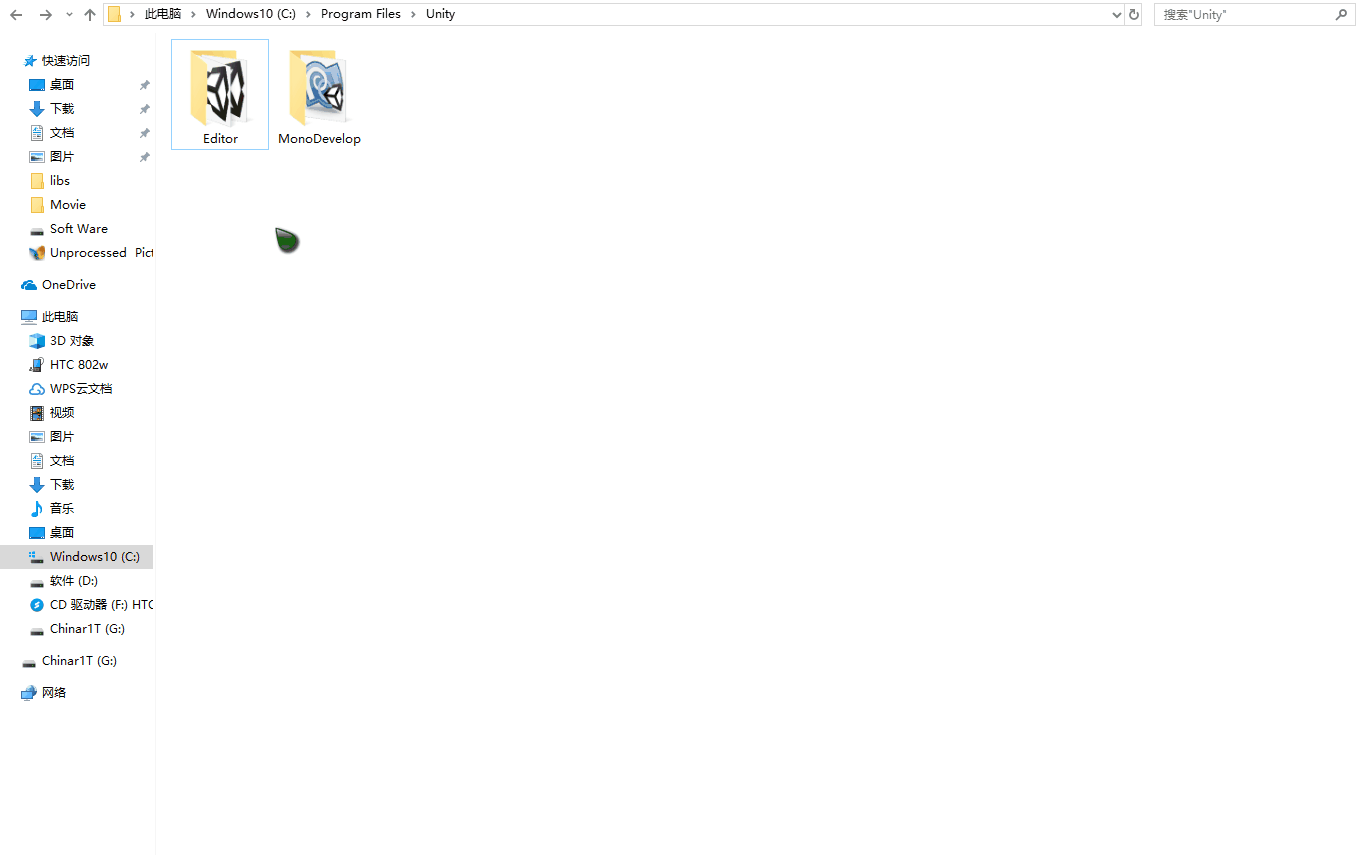The height and width of the screenshot is (855, 1368).
Task: Click the 网络 network icon
Action: click(29, 693)
